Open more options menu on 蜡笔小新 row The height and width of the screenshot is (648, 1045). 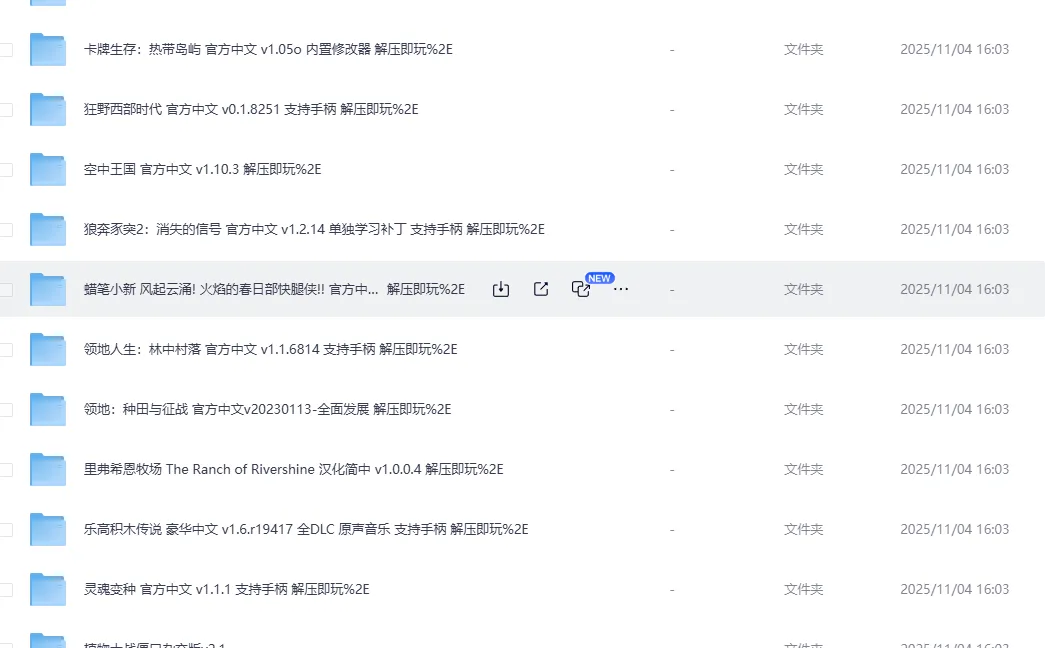coord(620,289)
